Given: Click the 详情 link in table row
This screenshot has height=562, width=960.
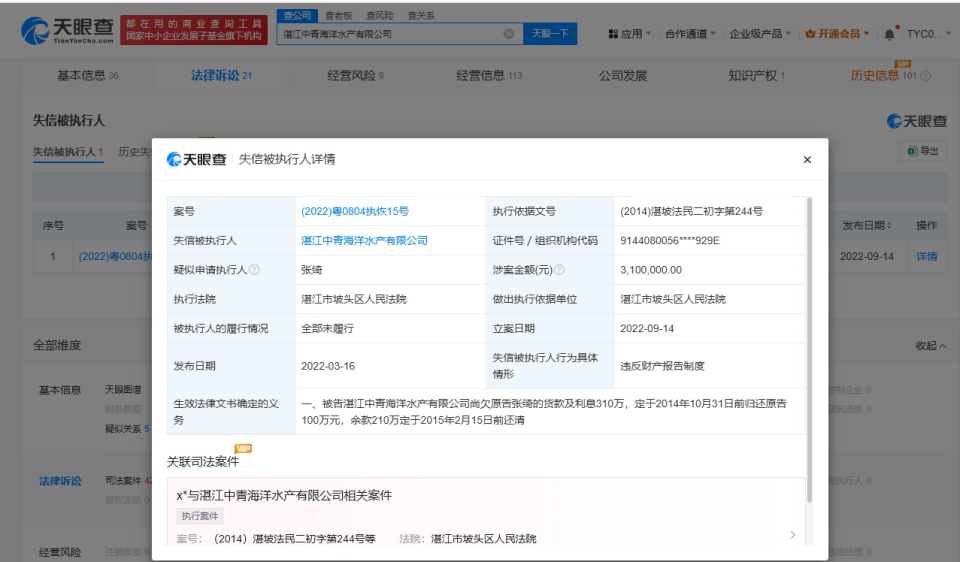Looking at the screenshot, I should (926, 257).
